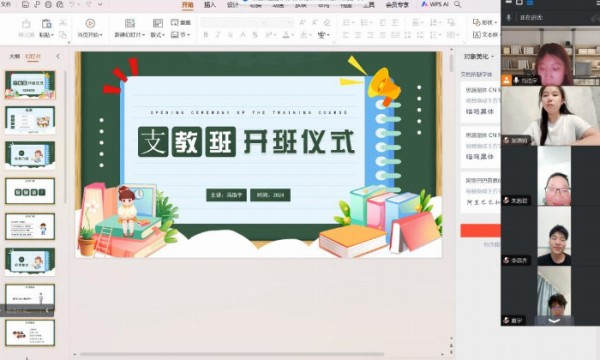Click the Increase Font Size icon
Screen dimensions: 600x360
[x=302, y=23]
